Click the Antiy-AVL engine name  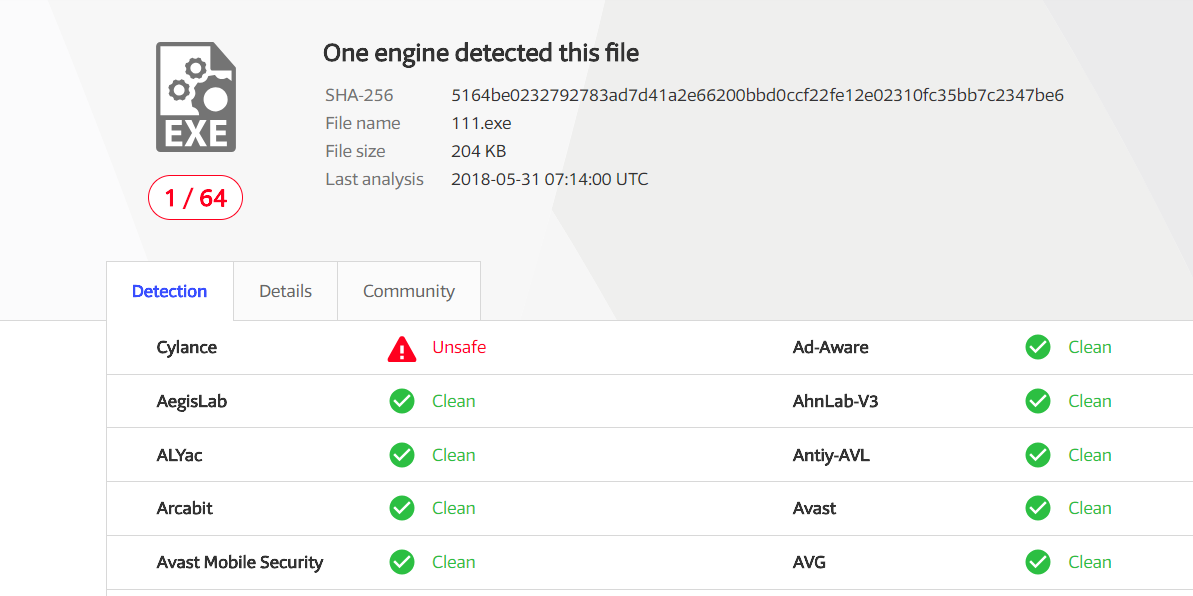[831, 455]
